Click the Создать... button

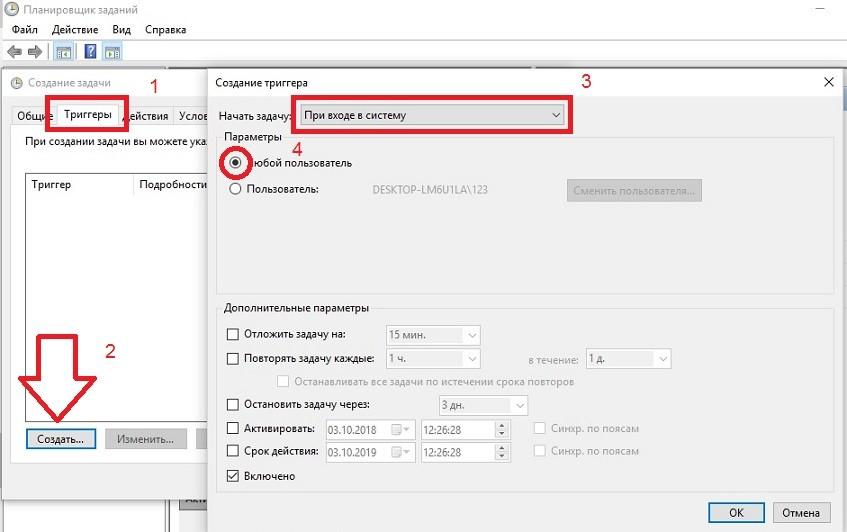[60, 439]
